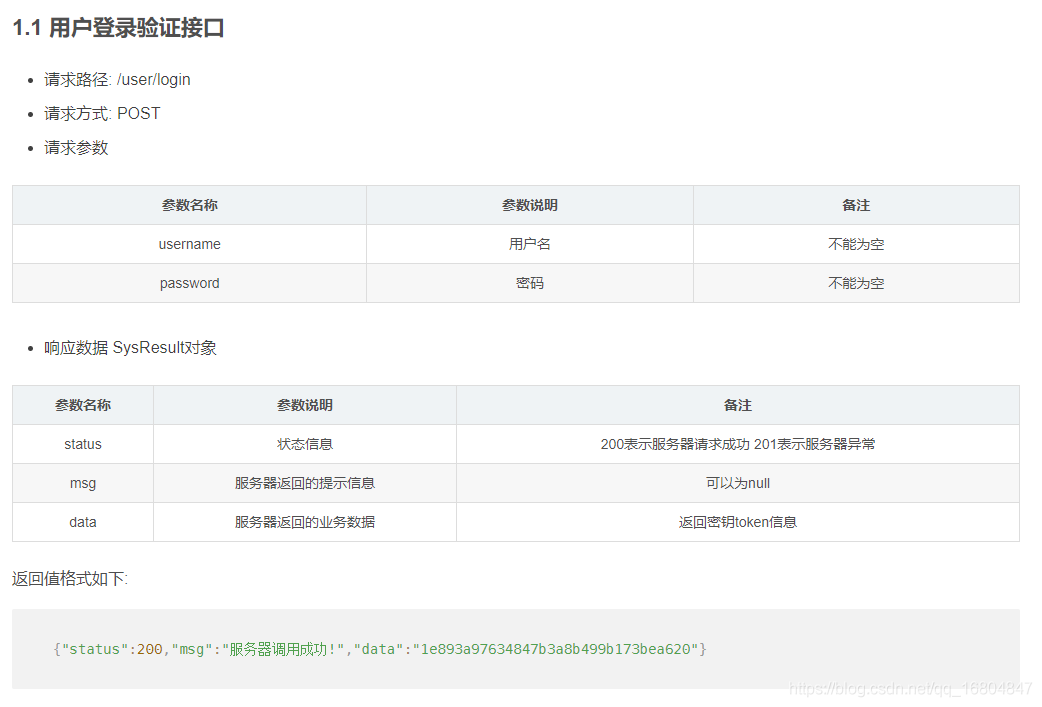Click the 密码 description cell
Viewport: 1042px width, 707px height.
tap(530, 283)
